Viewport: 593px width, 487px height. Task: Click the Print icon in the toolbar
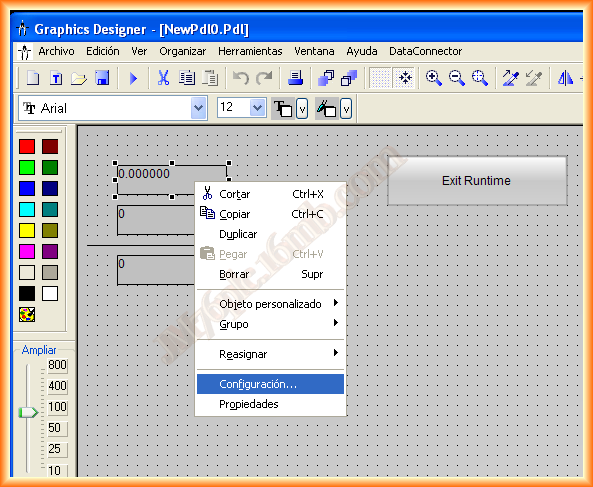(x=295, y=78)
